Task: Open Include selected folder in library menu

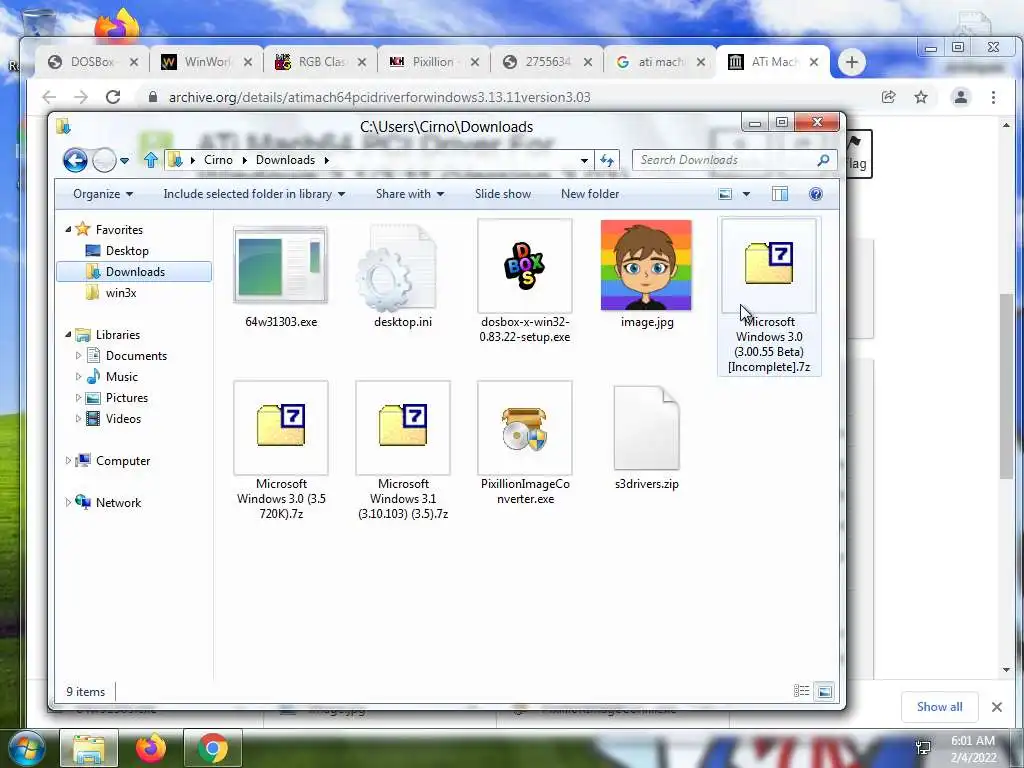Action: pos(254,194)
